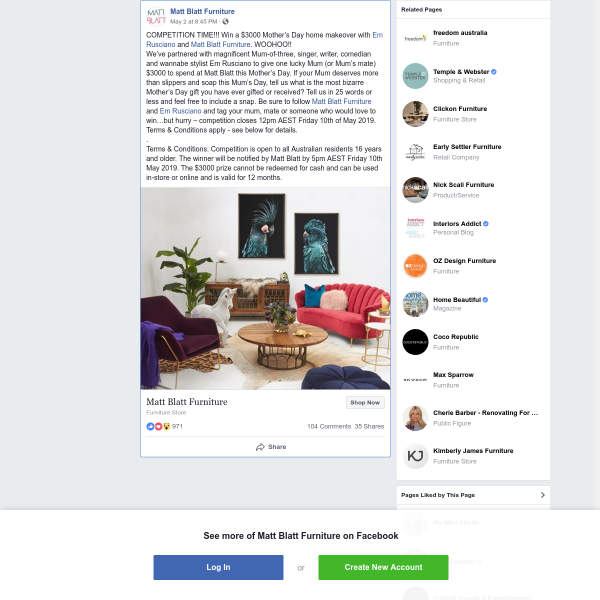Open 104 Comments link

point(329,426)
